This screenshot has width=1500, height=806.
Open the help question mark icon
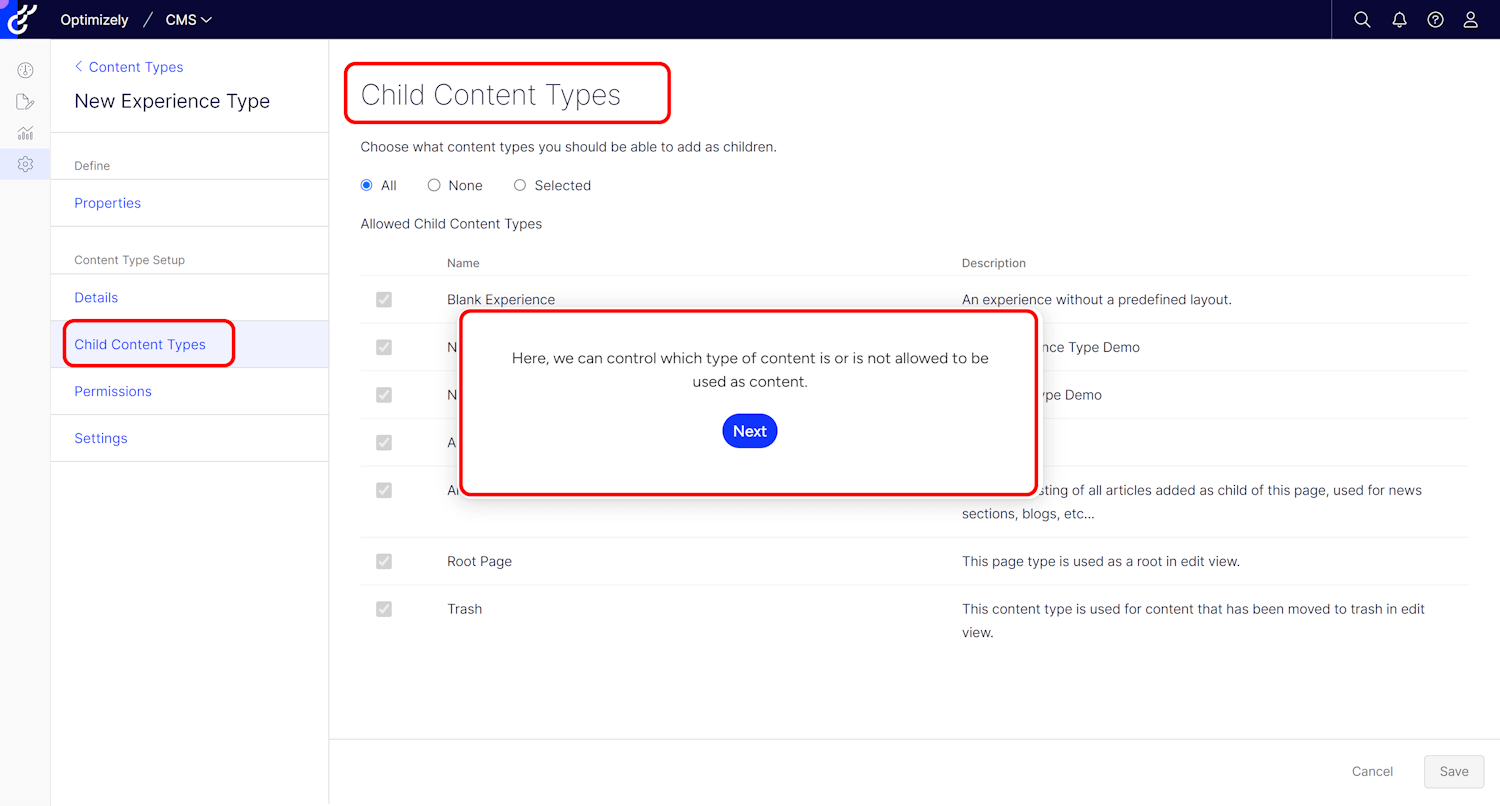click(x=1435, y=20)
